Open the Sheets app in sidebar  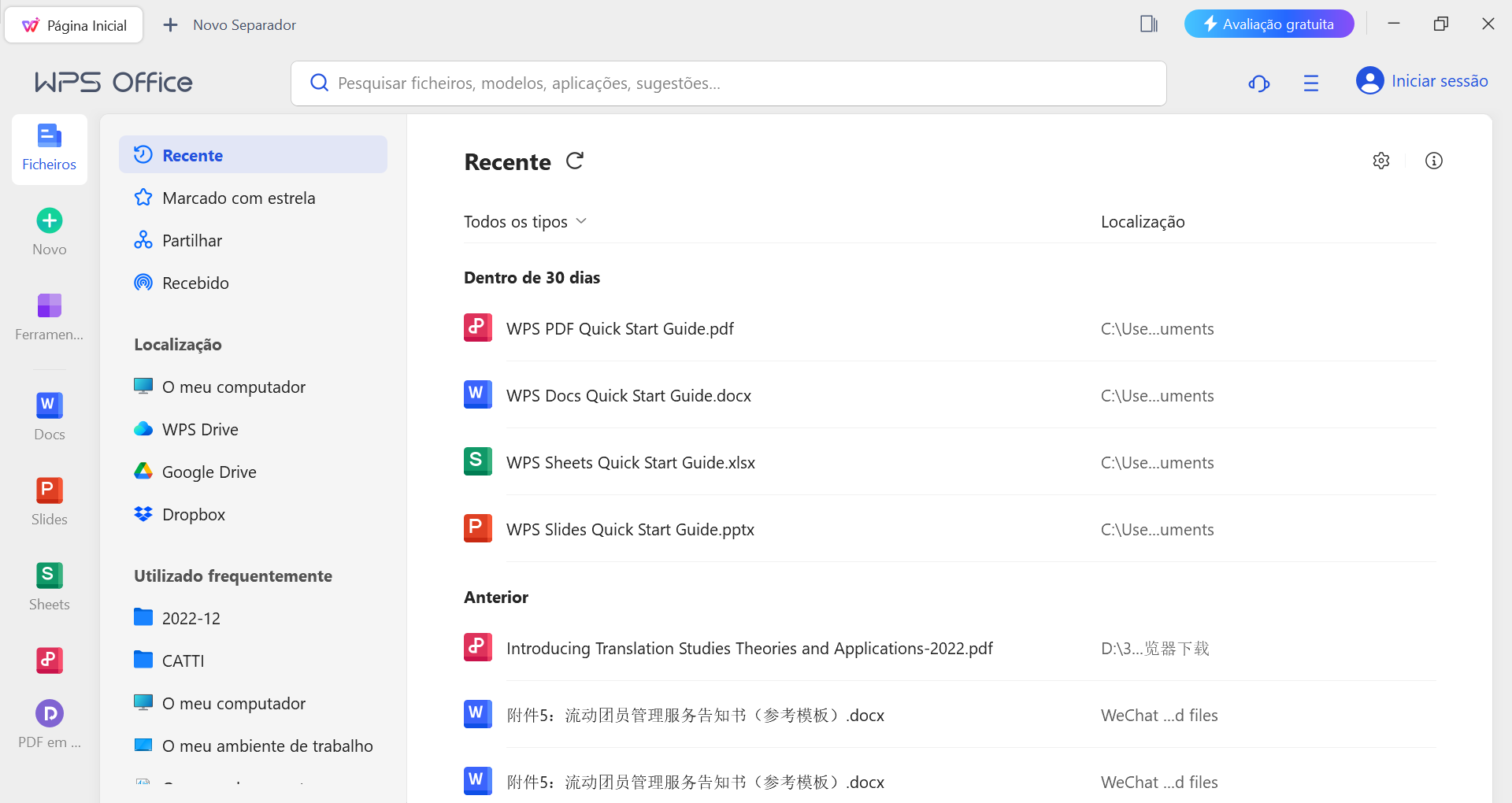[x=49, y=586]
